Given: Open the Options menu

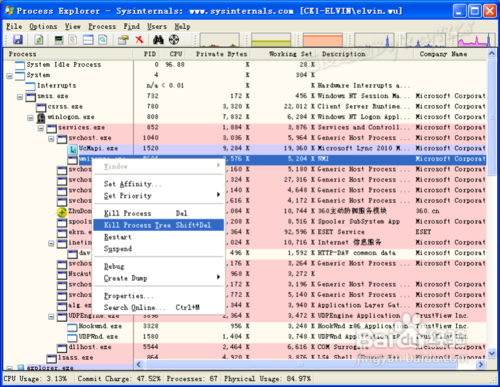Looking at the screenshot, I should 43,26.
